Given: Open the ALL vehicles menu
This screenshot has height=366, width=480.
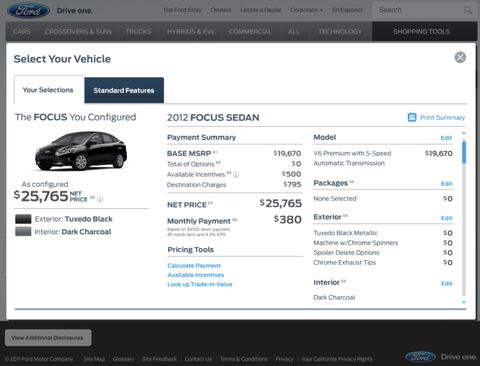Looking at the screenshot, I should click(293, 32).
